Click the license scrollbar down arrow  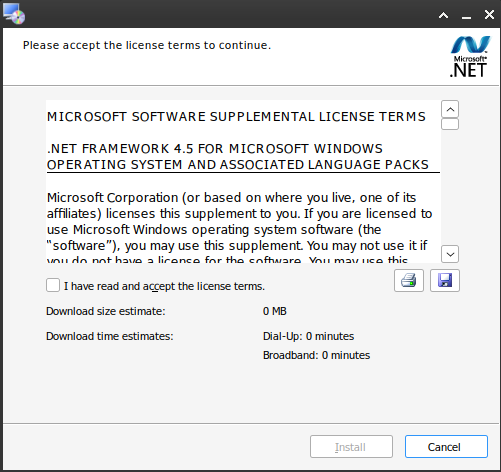click(x=450, y=254)
